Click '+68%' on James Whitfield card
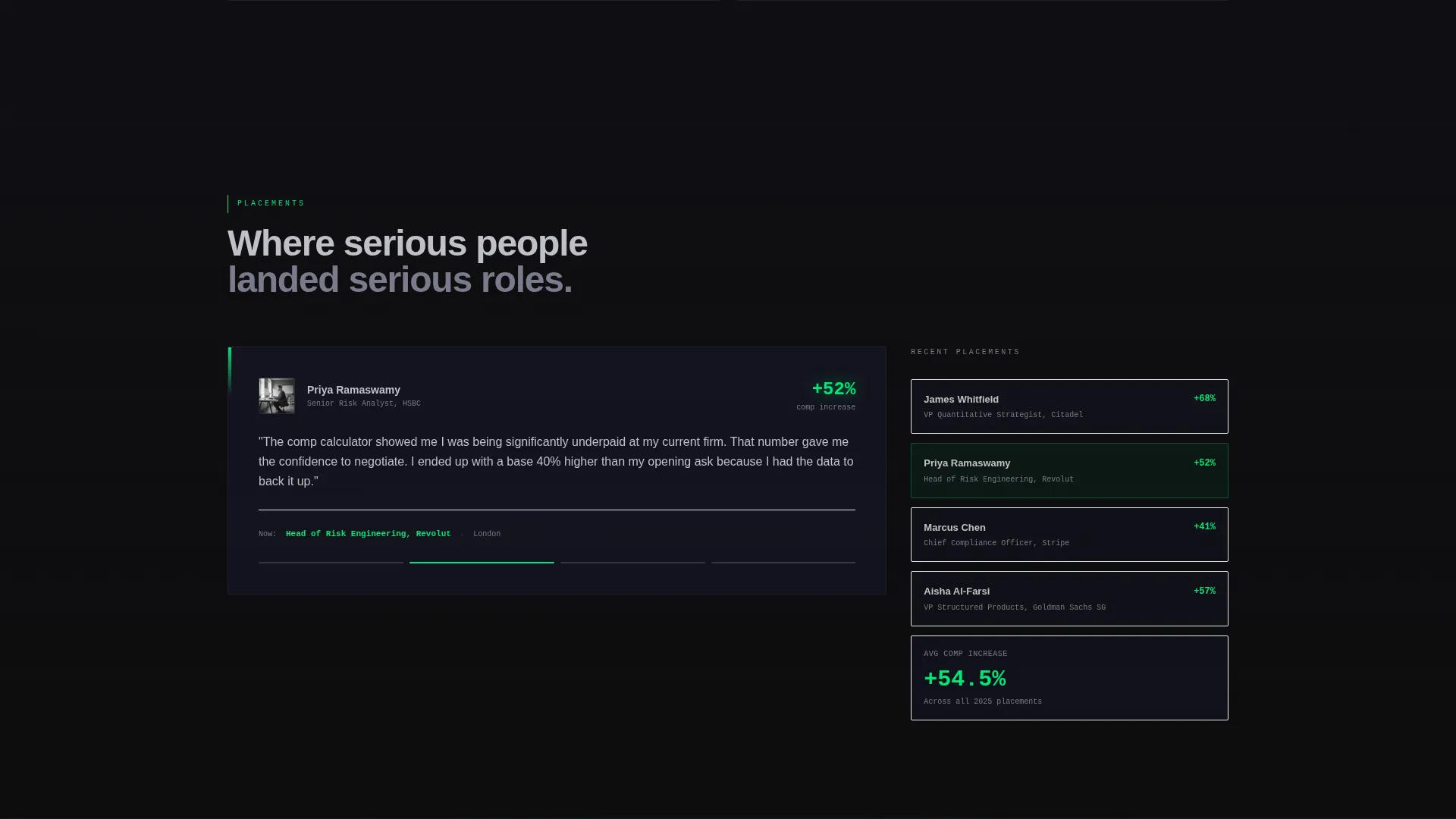Image resolution: width=1456 pixels, height=819 pixels. 1204,398
